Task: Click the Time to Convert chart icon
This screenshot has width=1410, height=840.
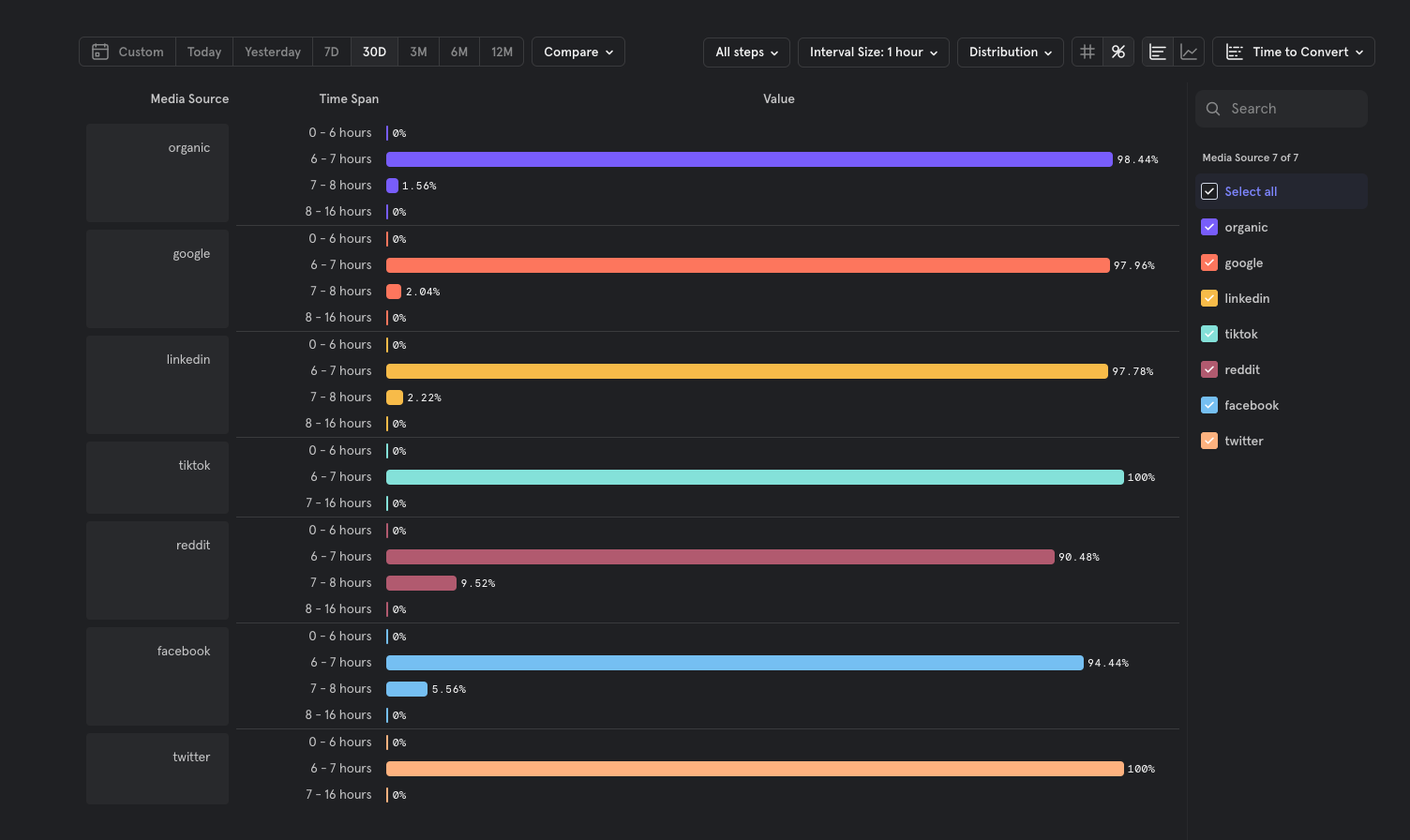Action: (x=1235, y=52)
